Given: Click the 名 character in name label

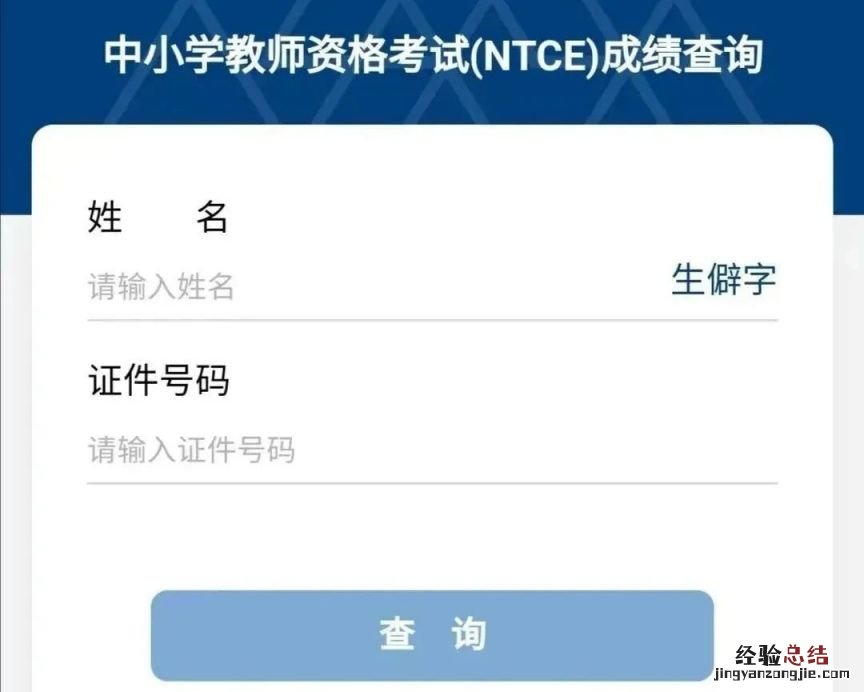Looking at the screenshot, I should tap(212, 217).
